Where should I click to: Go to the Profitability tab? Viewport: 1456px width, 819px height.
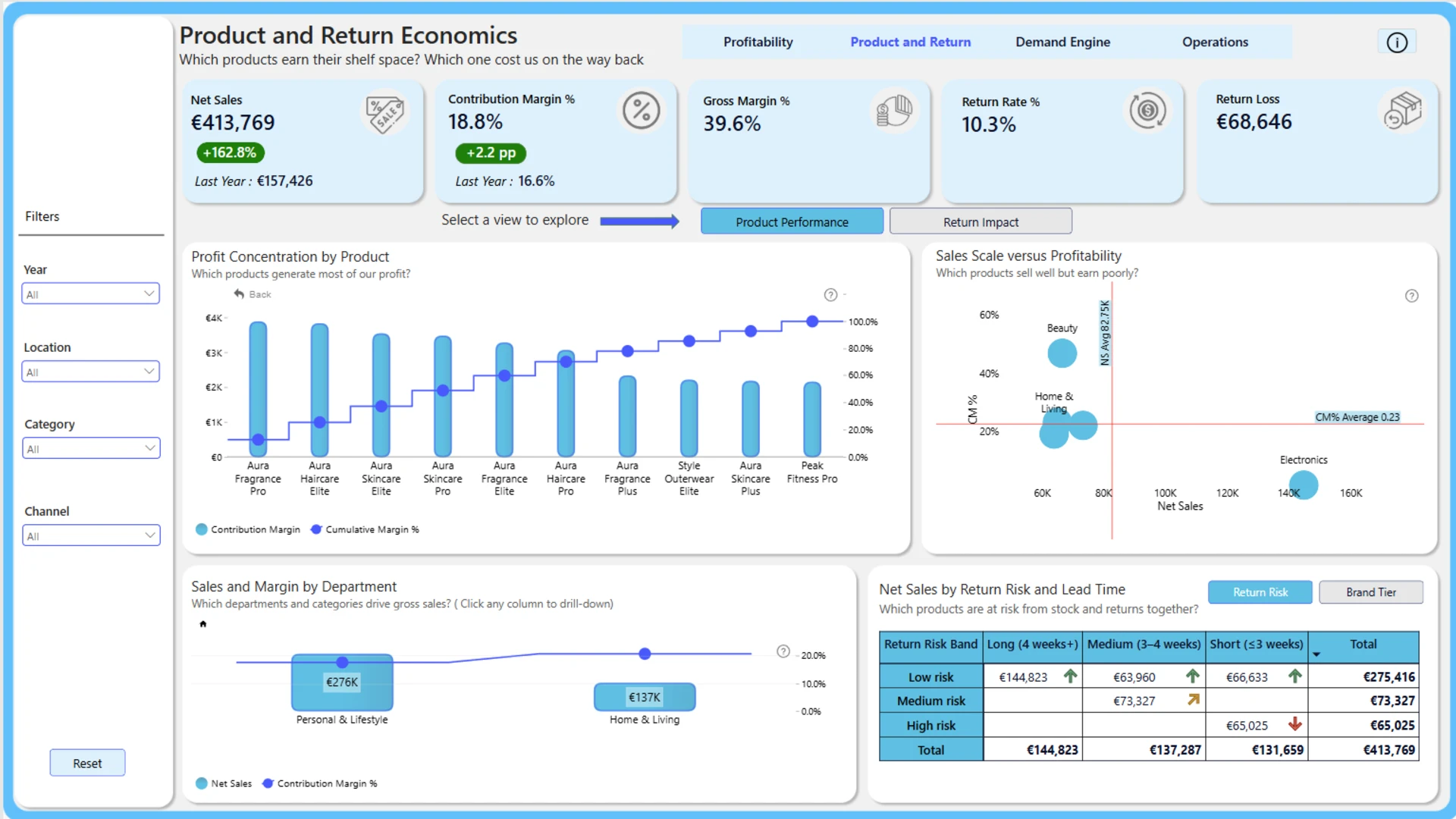758,42
